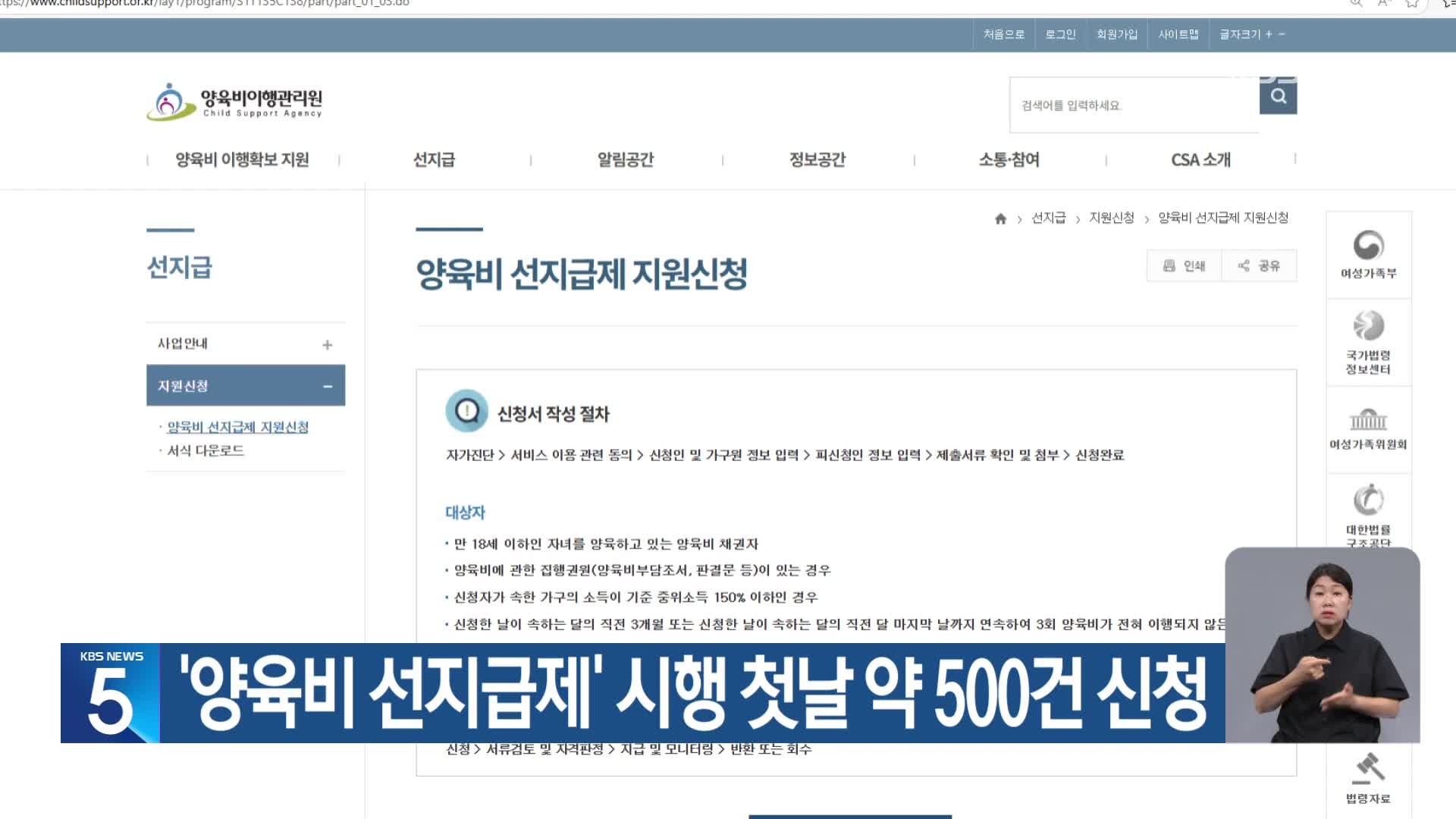
Task: Collapse the 지원신청 sidebar section
Action: click(246, 385)
